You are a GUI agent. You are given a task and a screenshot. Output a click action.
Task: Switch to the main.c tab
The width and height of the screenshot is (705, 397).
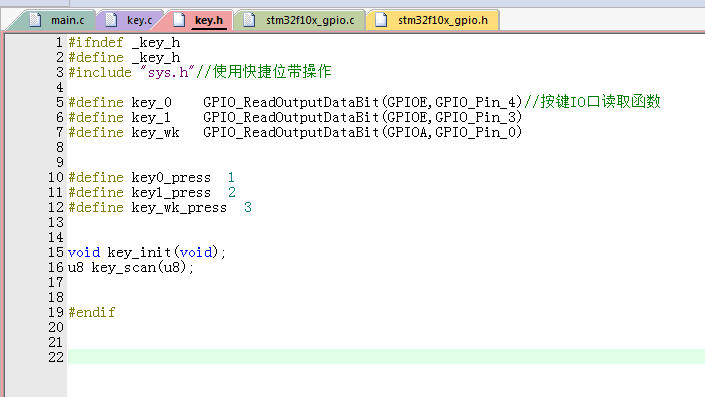[67, 20]
